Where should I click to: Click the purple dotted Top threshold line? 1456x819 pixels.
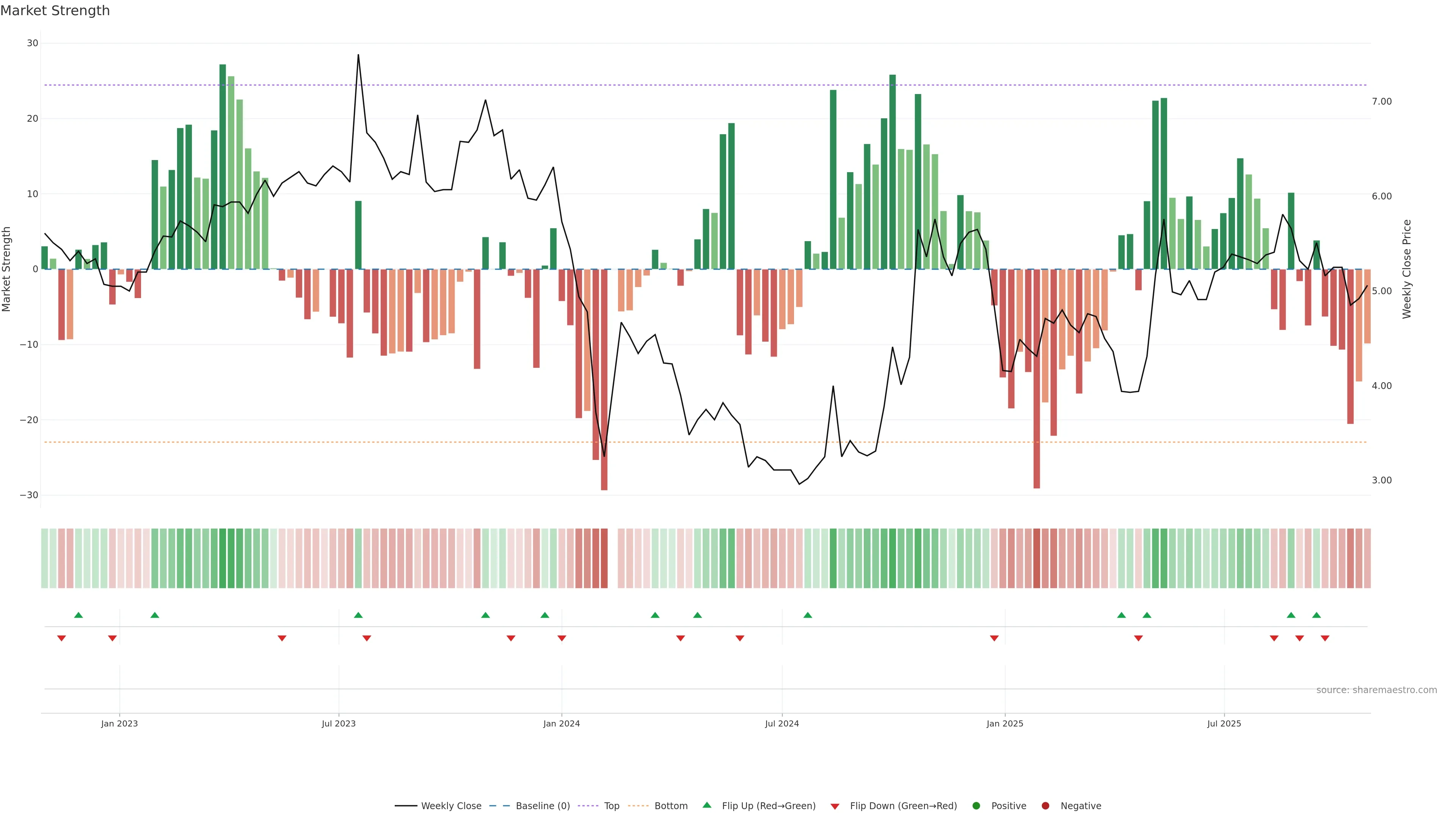point(565,85)
